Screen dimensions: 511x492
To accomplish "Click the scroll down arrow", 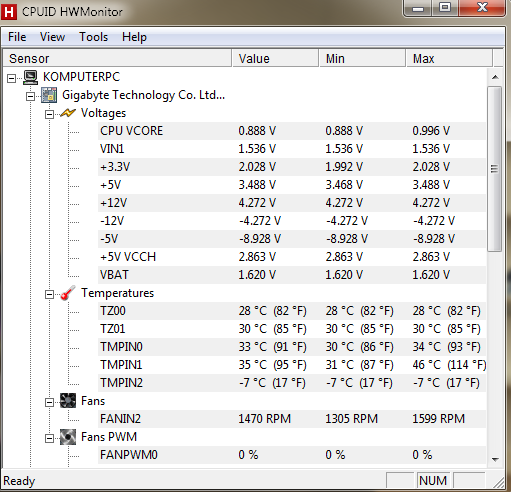I will [495, 460].
